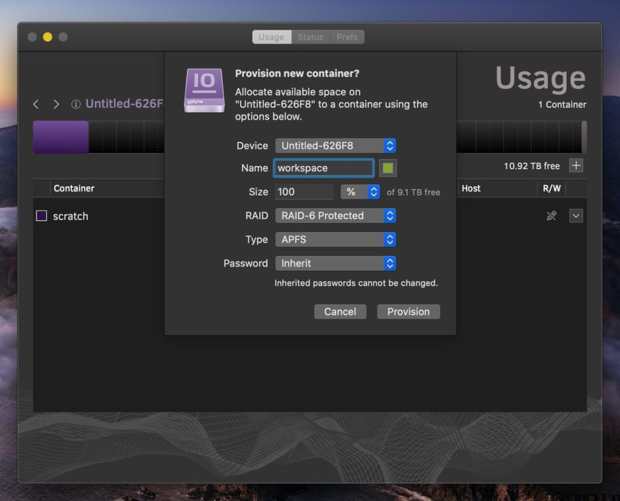Screen dimensions: 620x501
Task: Click the plus button to add container
Action: [576, 166]
